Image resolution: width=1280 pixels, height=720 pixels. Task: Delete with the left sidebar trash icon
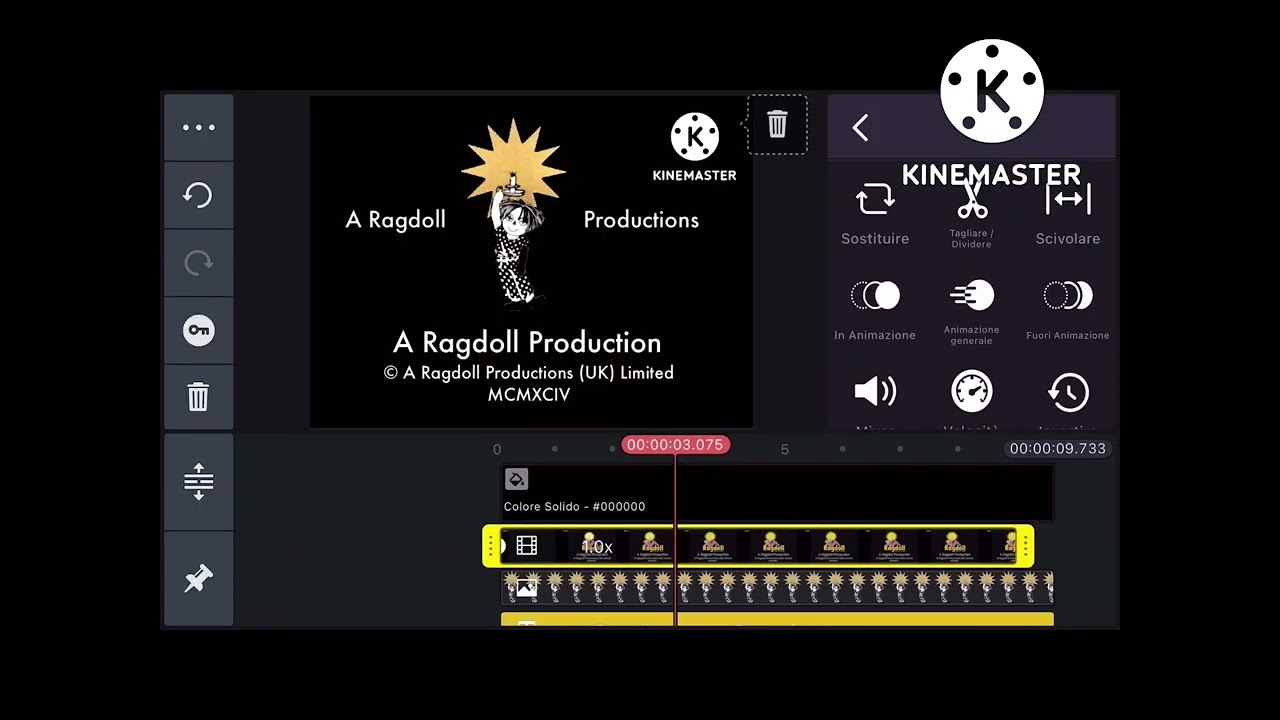(x=198, y=397)
